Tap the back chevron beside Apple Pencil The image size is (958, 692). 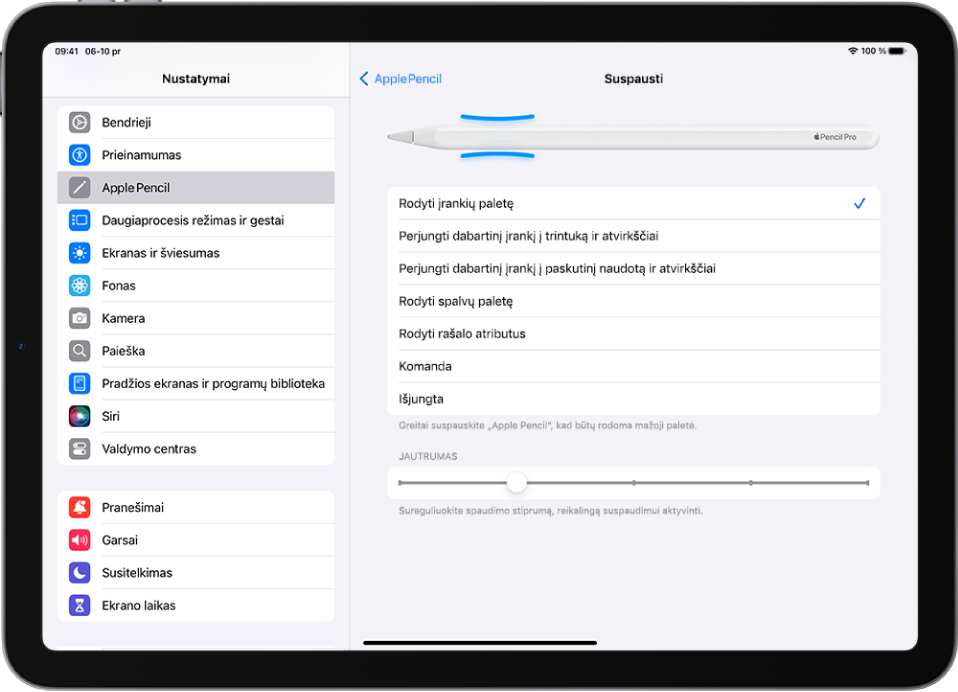pos(364,79)
